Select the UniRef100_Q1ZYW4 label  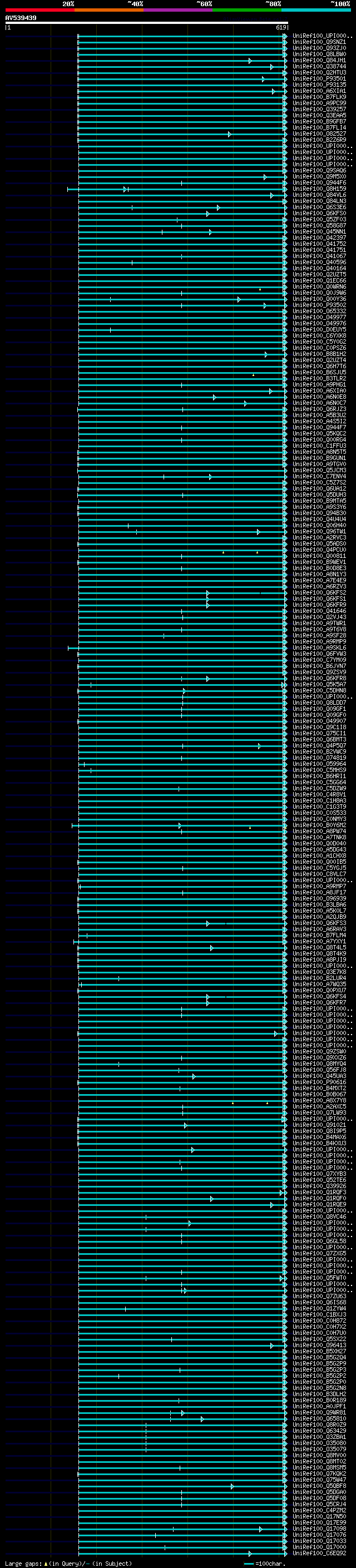point(319,1308)
